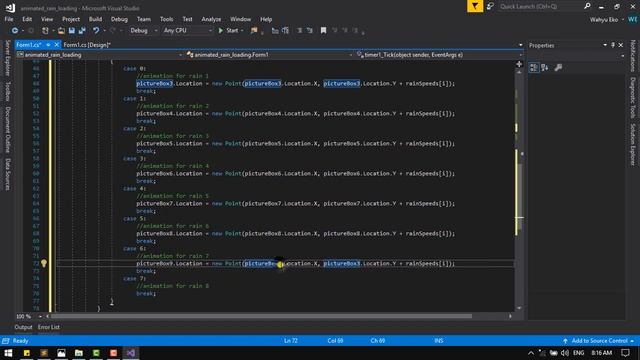Open the File menu
640x360 pixels.
(9, 19)
